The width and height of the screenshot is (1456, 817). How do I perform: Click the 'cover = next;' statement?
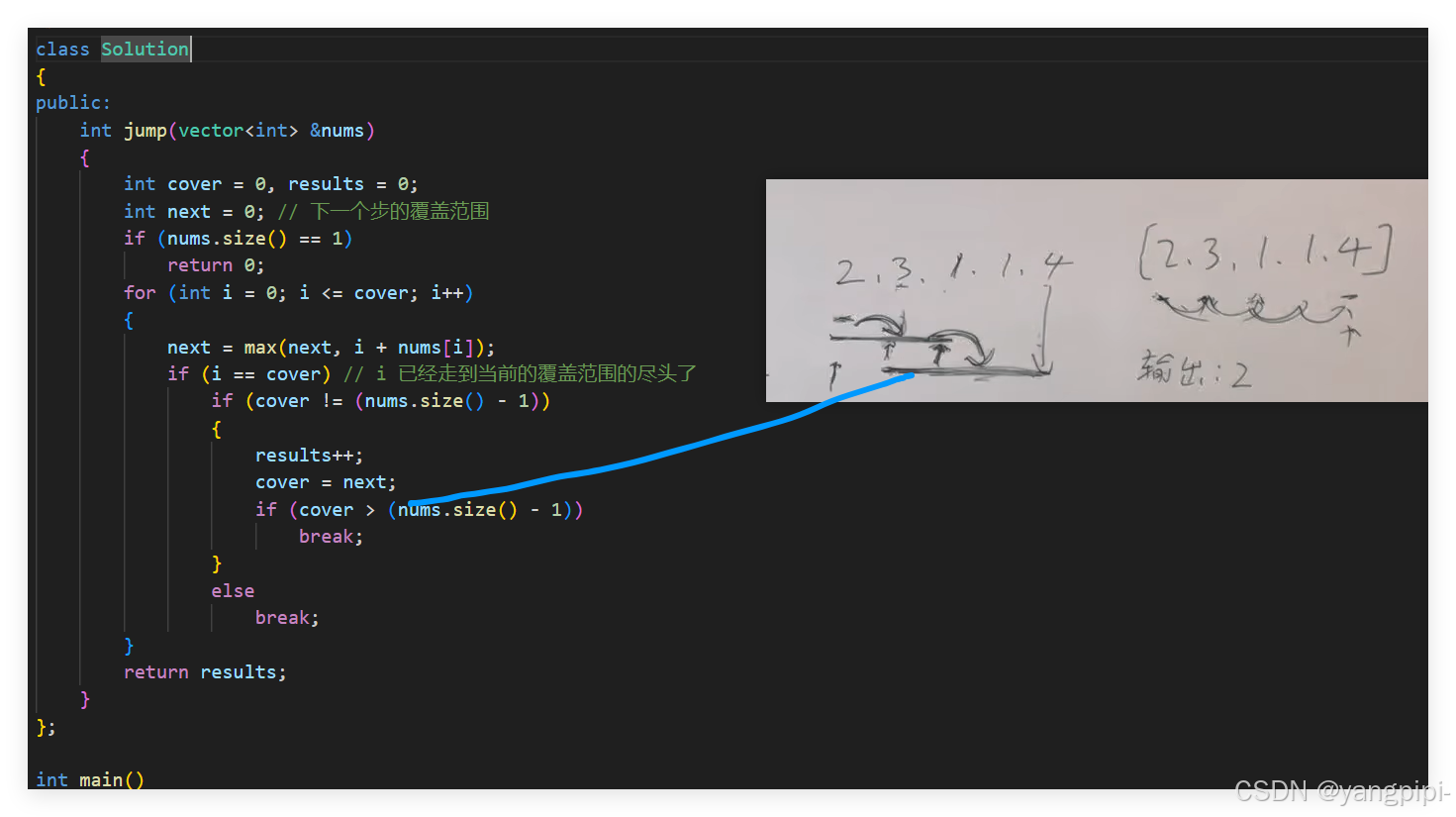[326, 482]
